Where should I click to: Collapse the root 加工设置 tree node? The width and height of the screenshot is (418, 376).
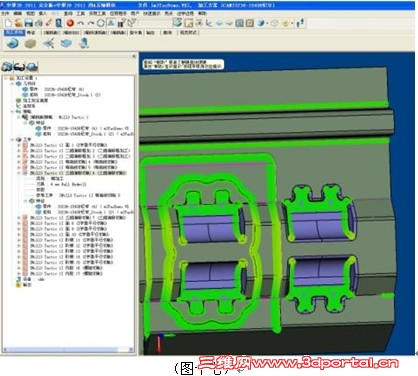tap(6, 78)
